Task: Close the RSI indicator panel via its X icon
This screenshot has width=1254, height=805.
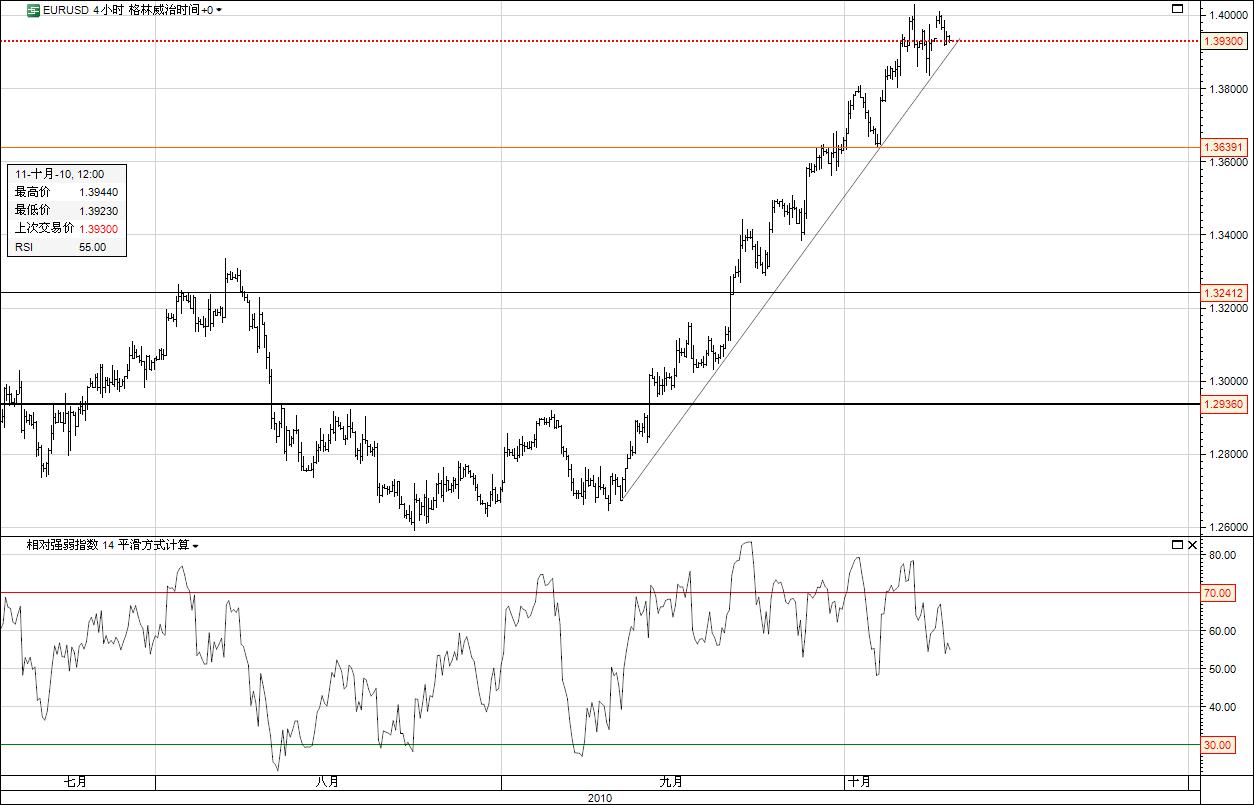Action: click(x=1192, y=545)
